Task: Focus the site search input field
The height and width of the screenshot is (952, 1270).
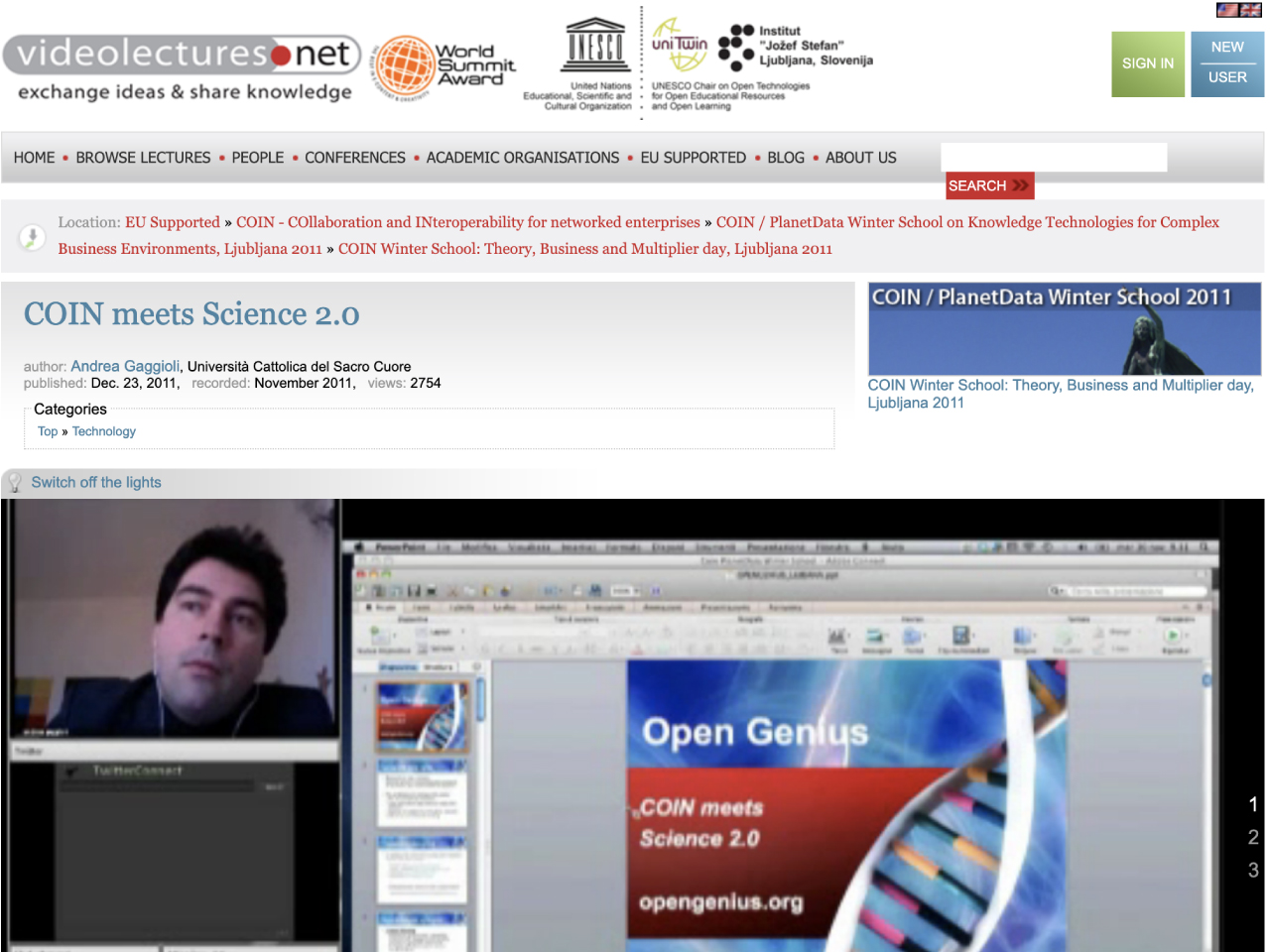Action: point(1054,157)
